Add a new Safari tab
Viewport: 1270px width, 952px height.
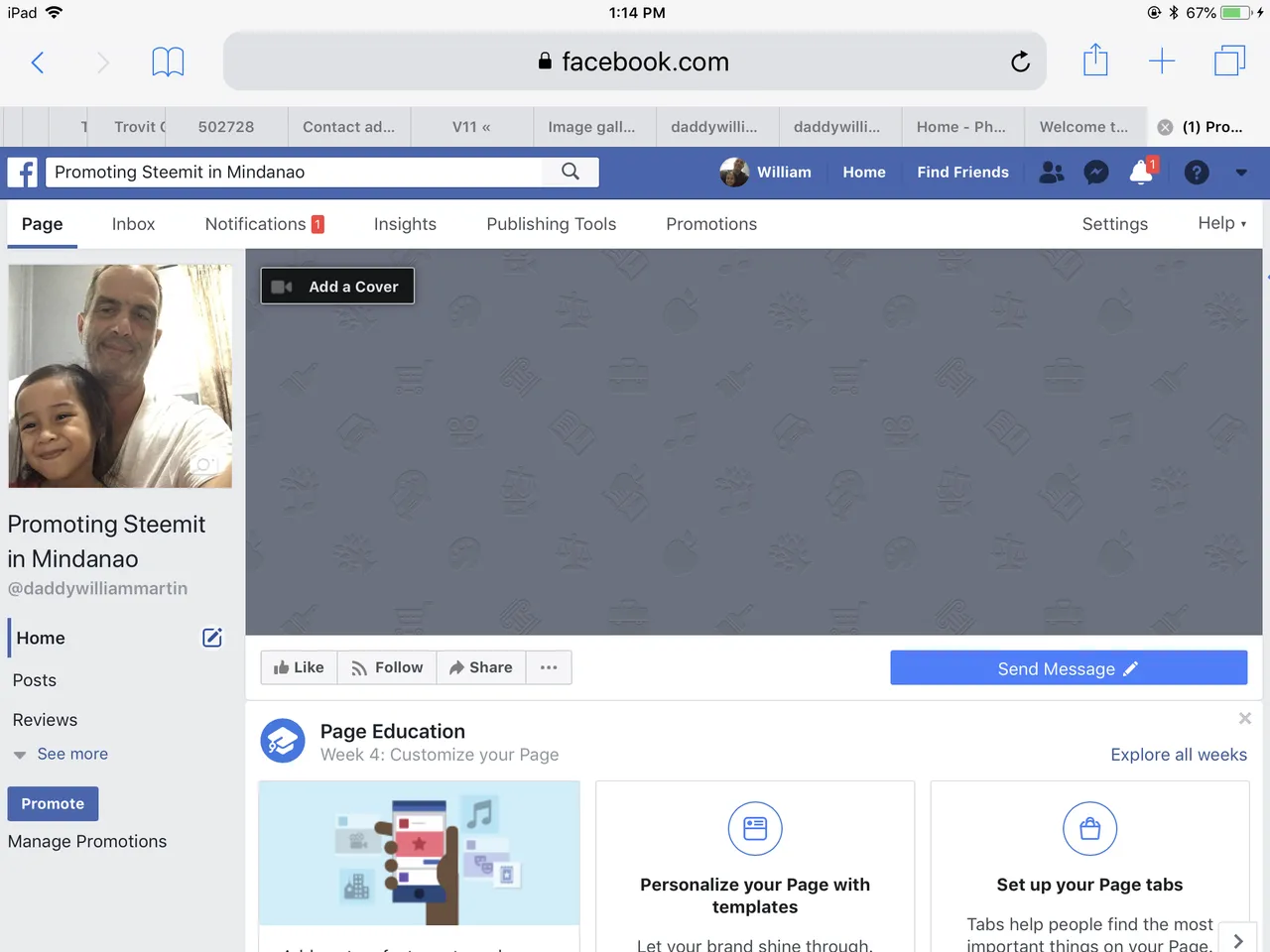tap(1162, 61)
